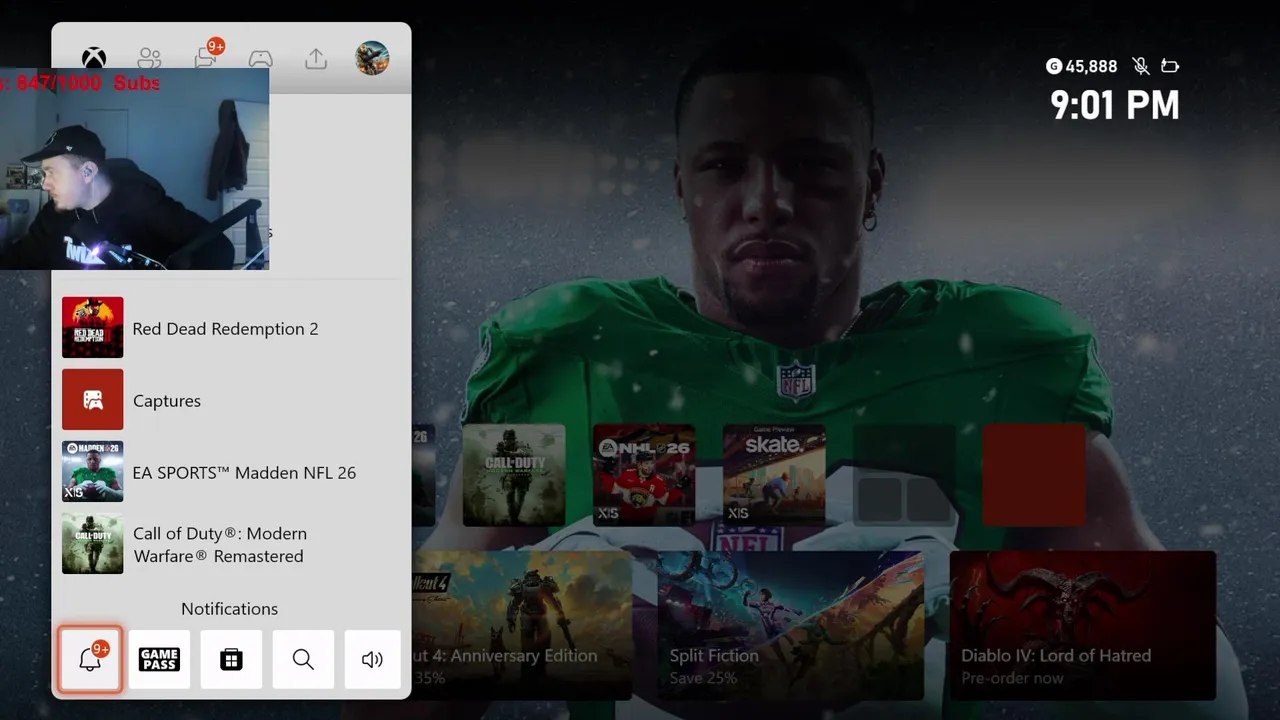Viewport: 1280px width, 720px height.
Task: Select the red square tile on dashboard
Action: [1034, 475]
